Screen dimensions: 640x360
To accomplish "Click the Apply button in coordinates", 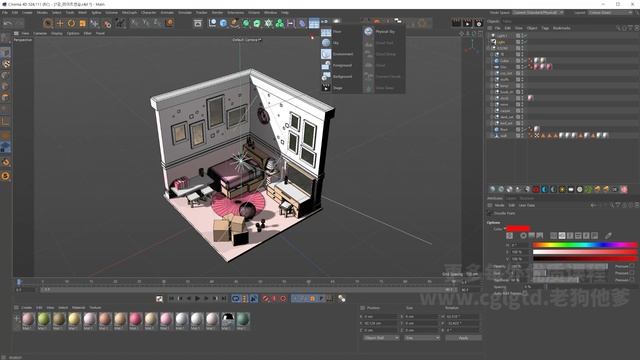I will click(463, 338).
